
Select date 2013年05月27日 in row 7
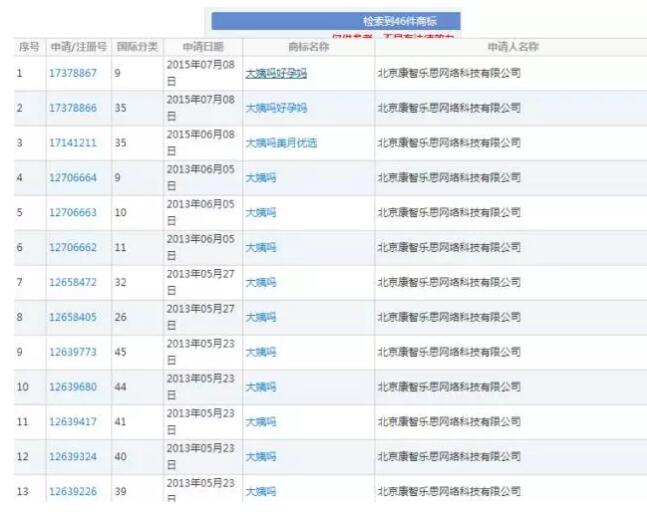click(x=201, y=282)
